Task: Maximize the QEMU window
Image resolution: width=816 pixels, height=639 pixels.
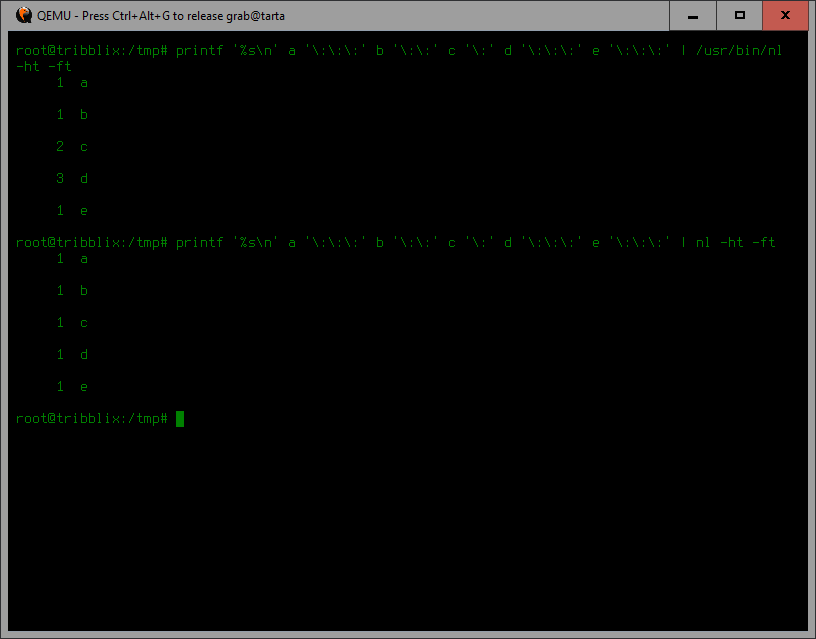Action: click(x=740, y=15)
